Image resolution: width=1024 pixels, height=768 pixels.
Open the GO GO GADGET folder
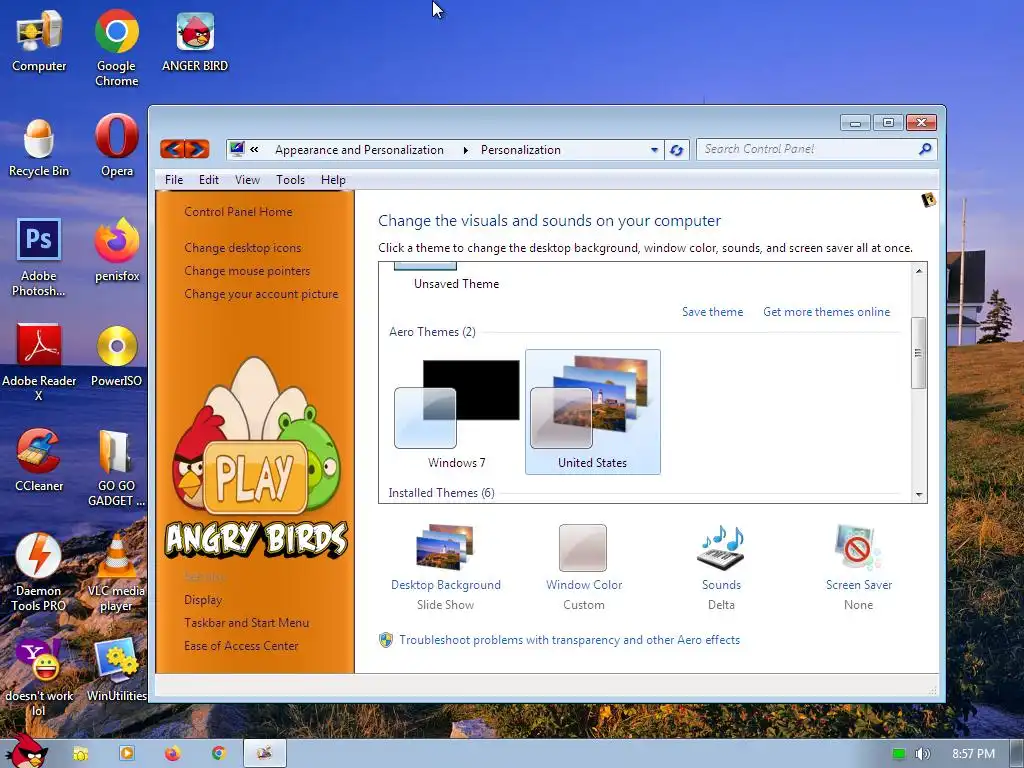116,468
